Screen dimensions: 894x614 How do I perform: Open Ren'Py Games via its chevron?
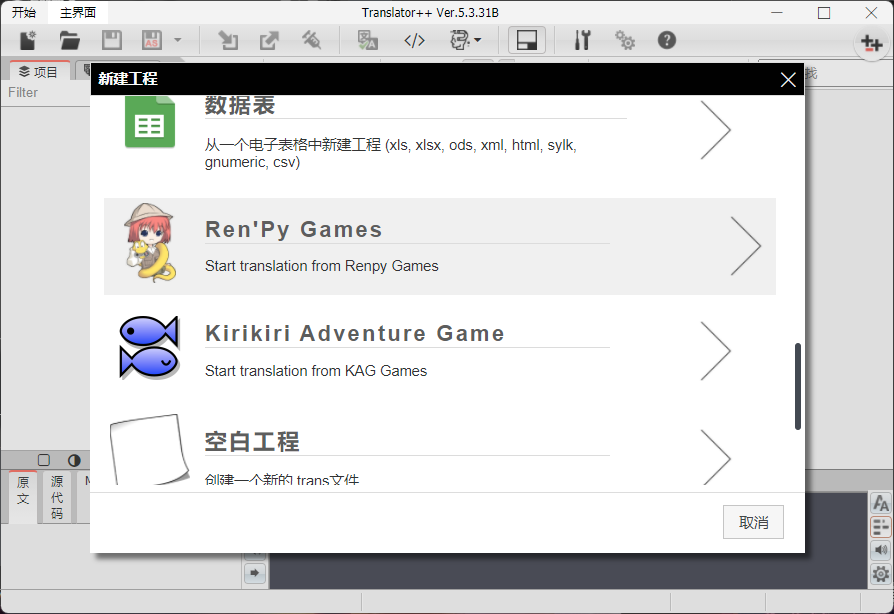click(746, 246)
